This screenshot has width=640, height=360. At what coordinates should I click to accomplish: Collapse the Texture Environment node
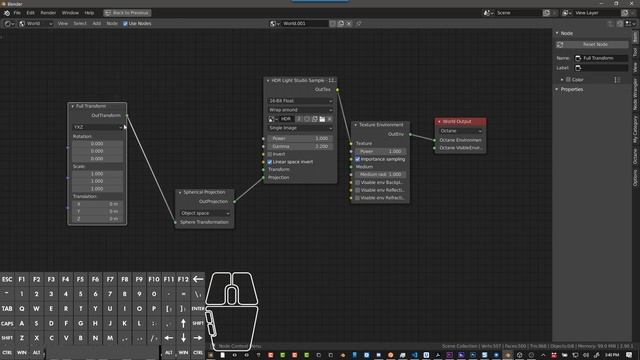pos(356,125)
